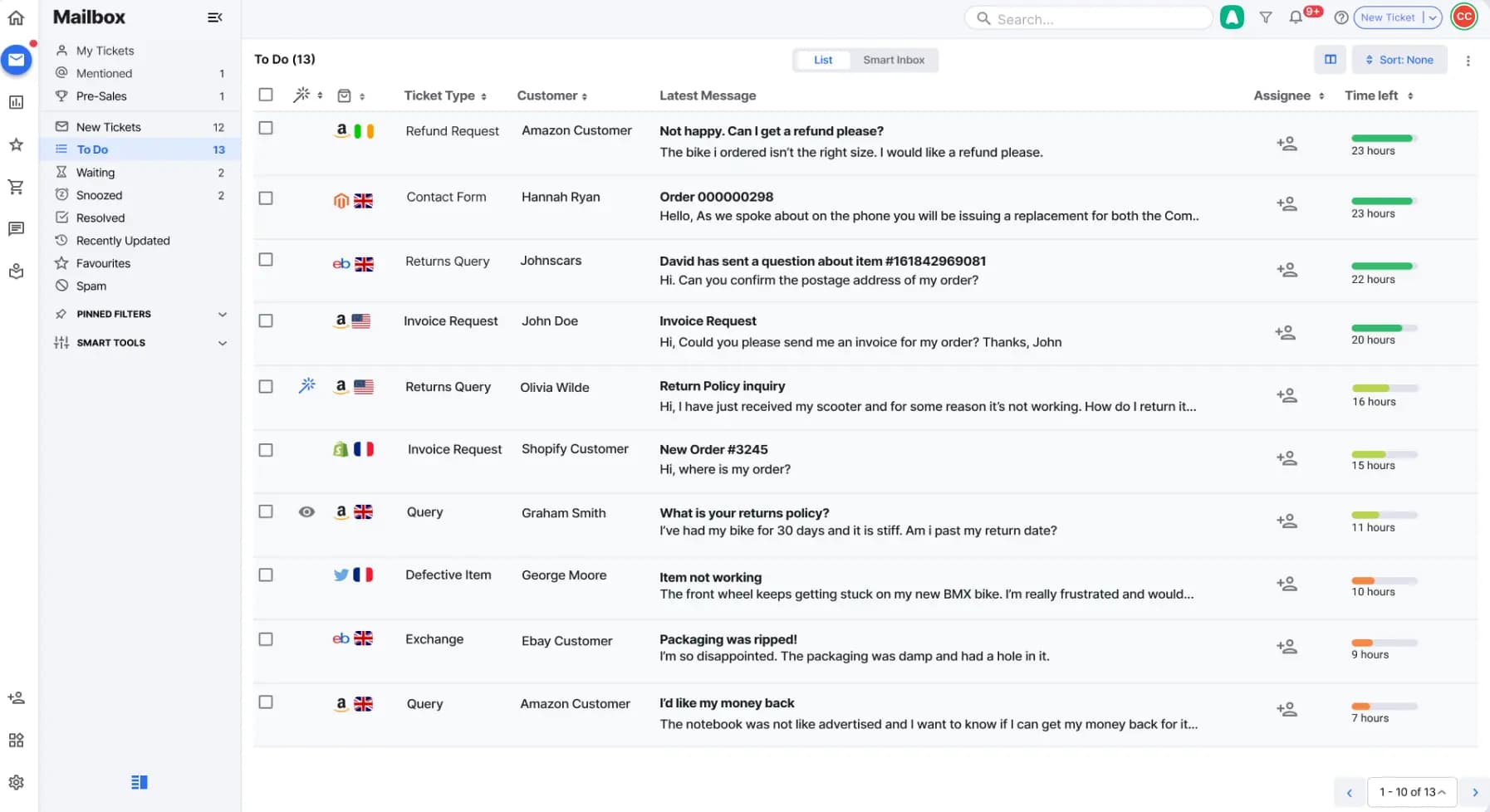Switch to the Smart Inbox tab
Screen dimensions: 1490x812
(x=894, y=60)
